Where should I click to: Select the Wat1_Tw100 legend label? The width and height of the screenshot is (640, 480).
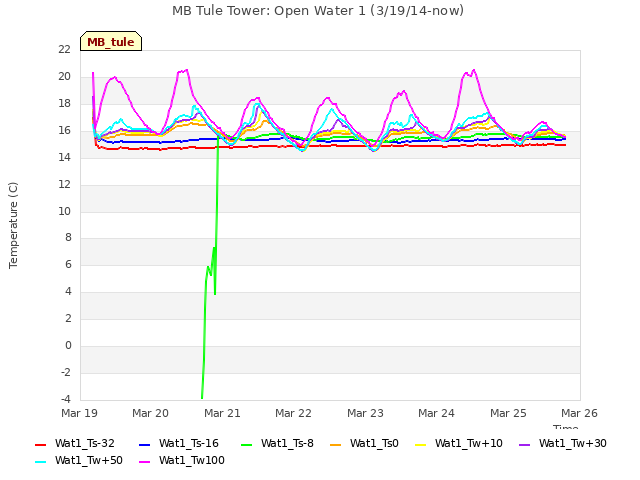192,461
